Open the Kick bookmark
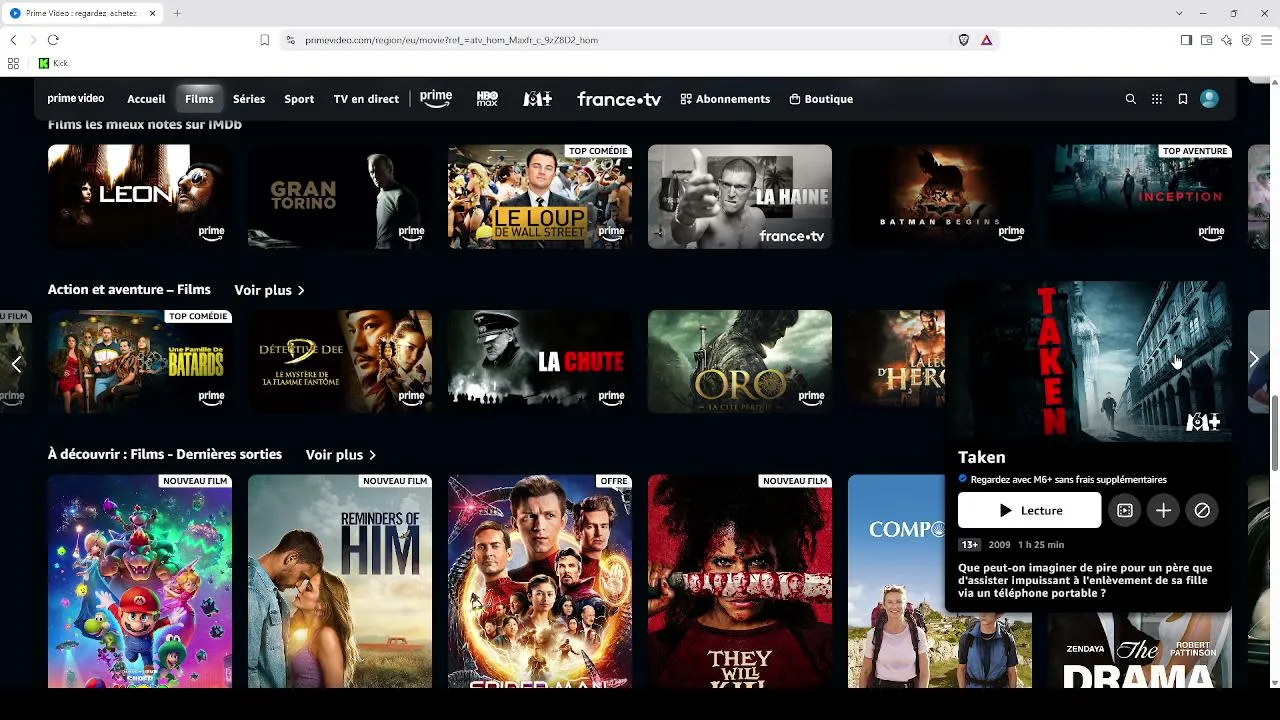Image resolution: width=1280 pixels, height=720 pixels. pos(54,63)
